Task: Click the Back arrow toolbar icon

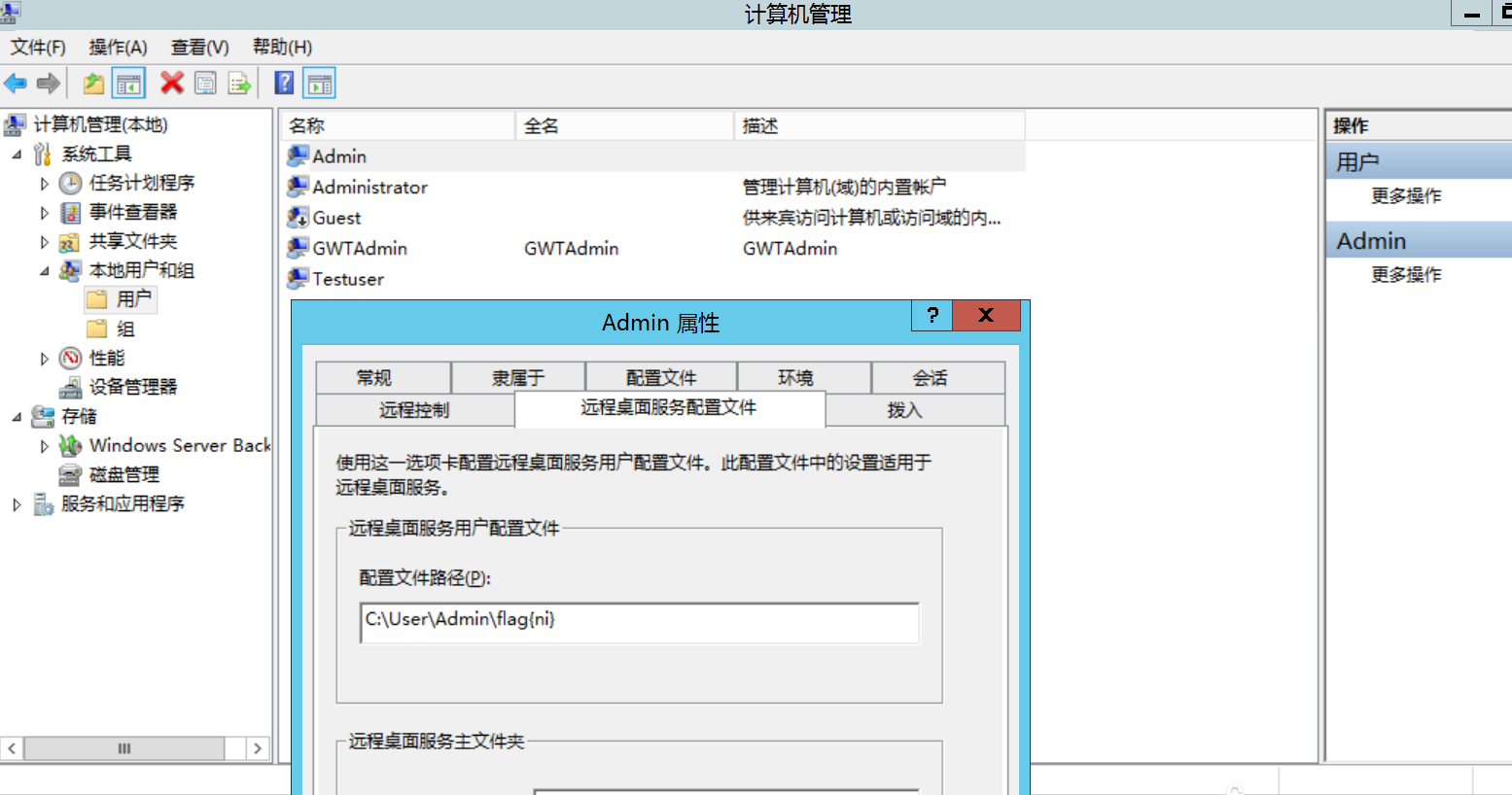Action: [x=16, y=84]
